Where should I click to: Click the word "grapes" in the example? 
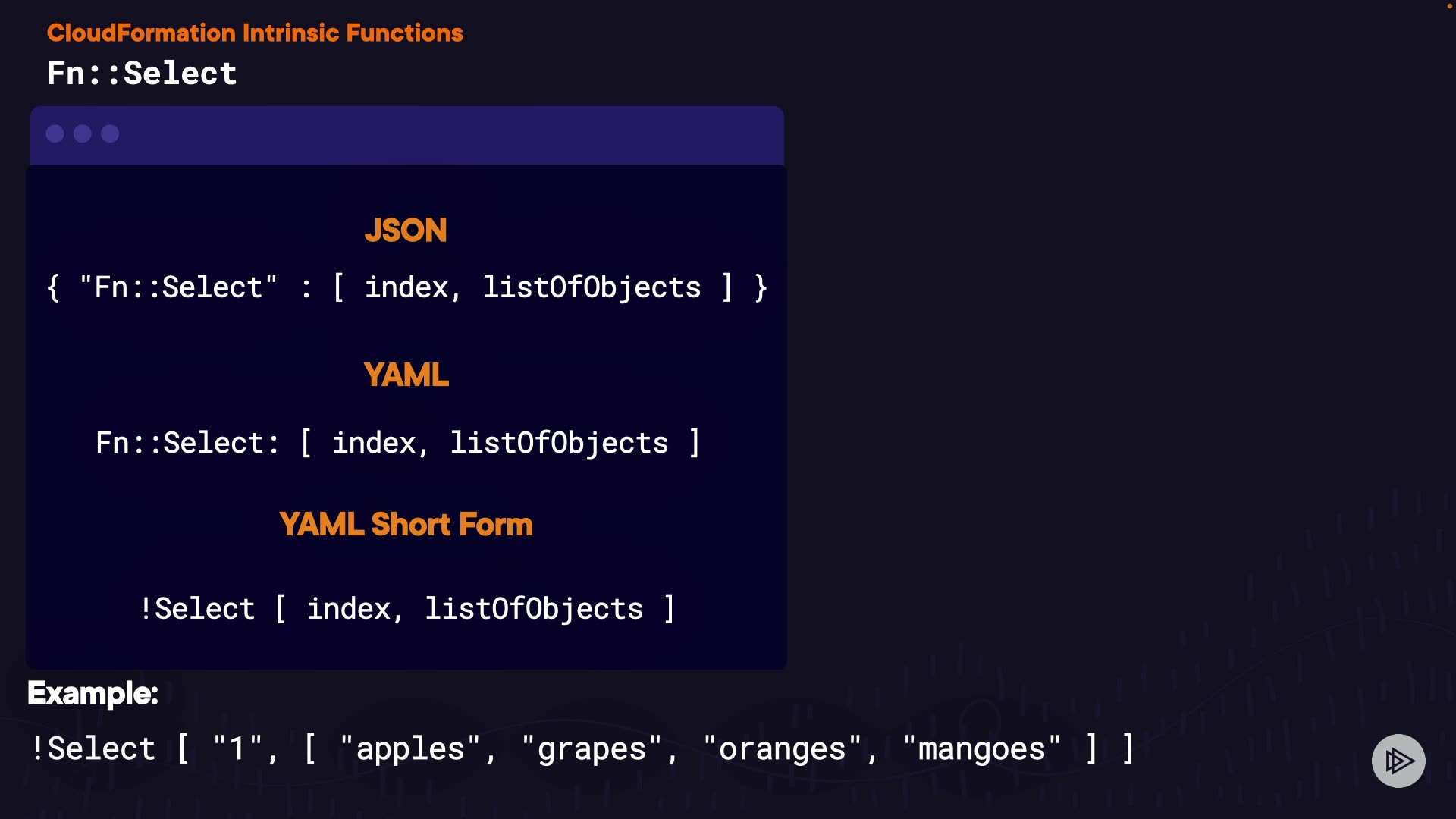[x=591, y=749]
